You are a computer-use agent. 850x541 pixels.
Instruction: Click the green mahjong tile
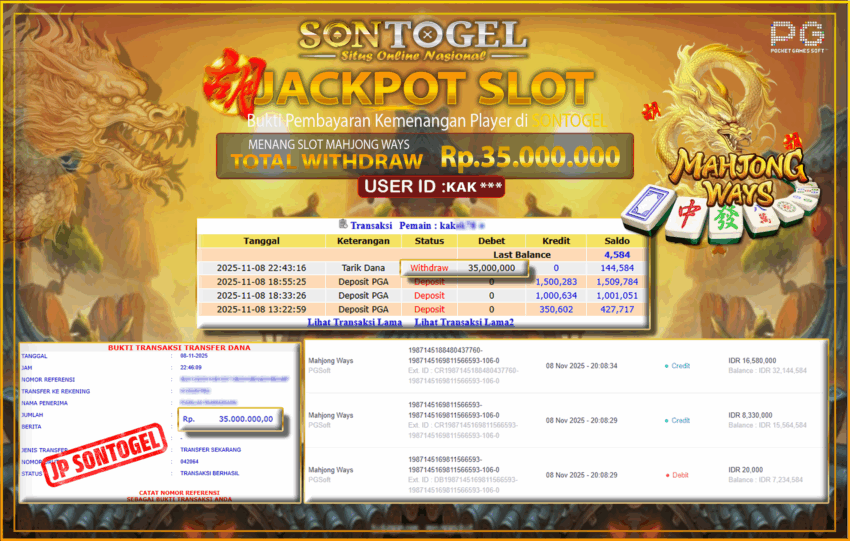point(727,221)
